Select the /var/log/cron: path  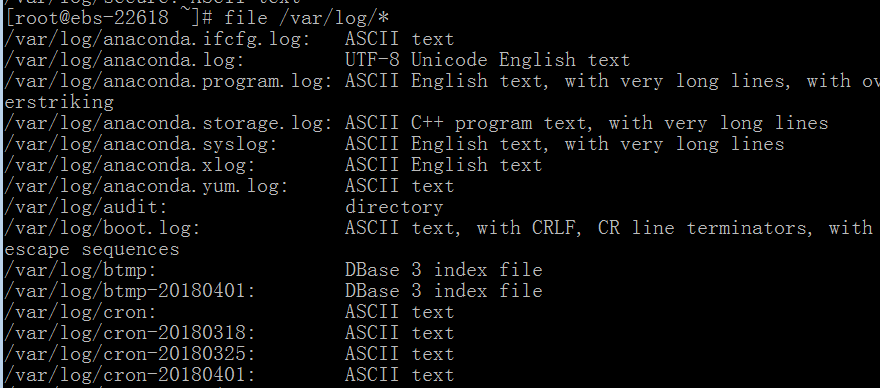click(x=80, y=312)
